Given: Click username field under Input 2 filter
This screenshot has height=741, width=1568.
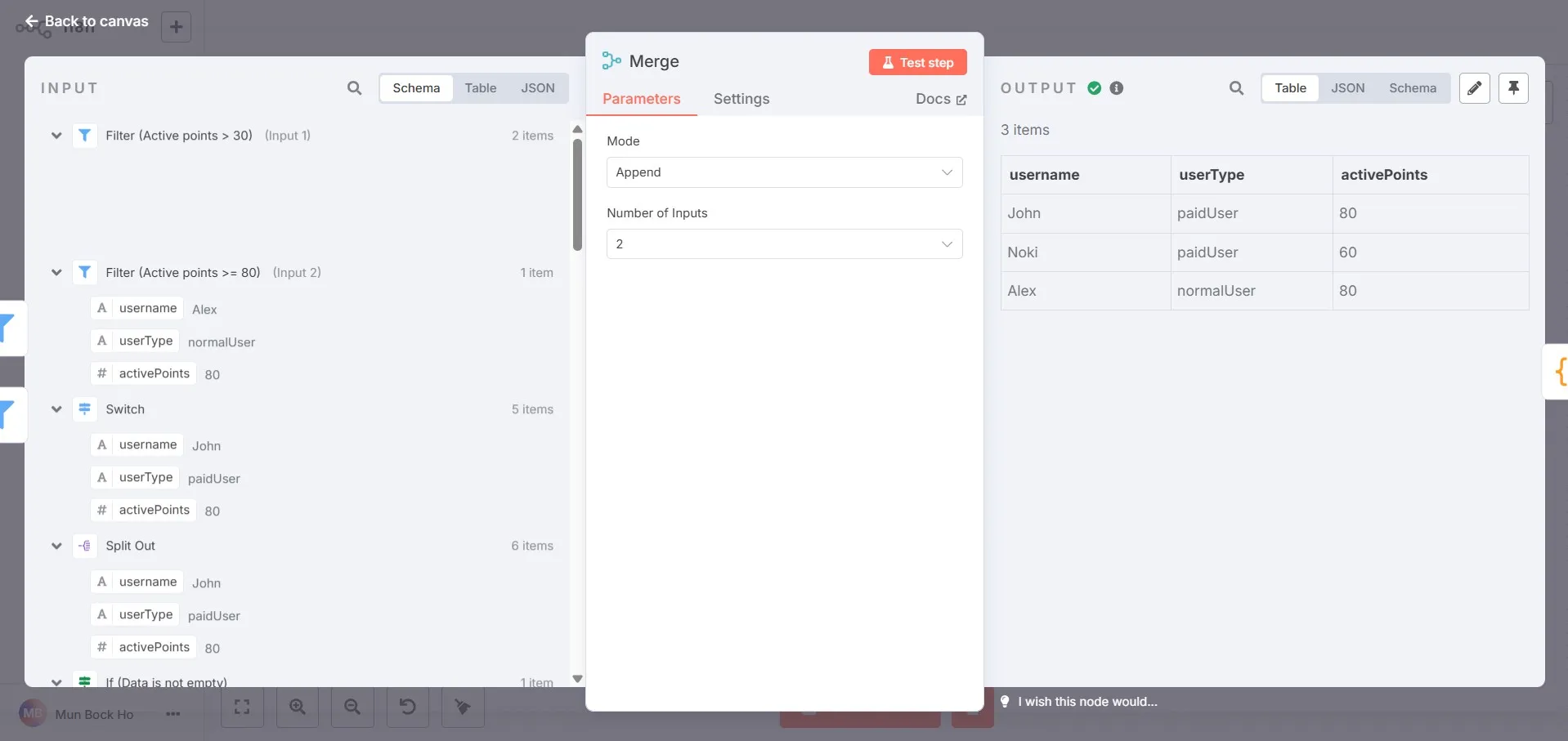Looking at the screenshot, I should (137, 308).
